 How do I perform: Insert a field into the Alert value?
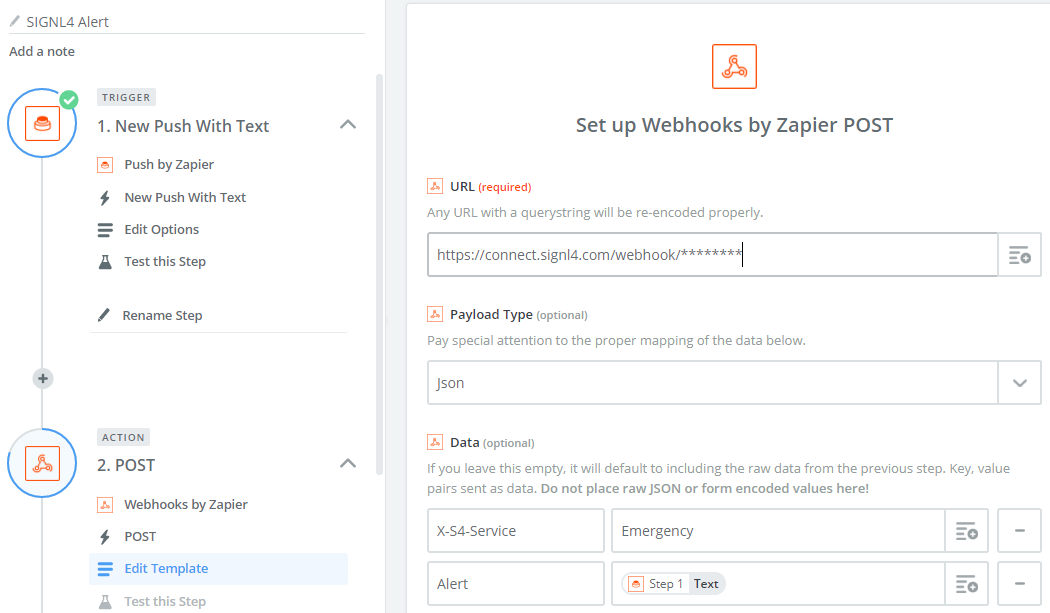point(966,584)
